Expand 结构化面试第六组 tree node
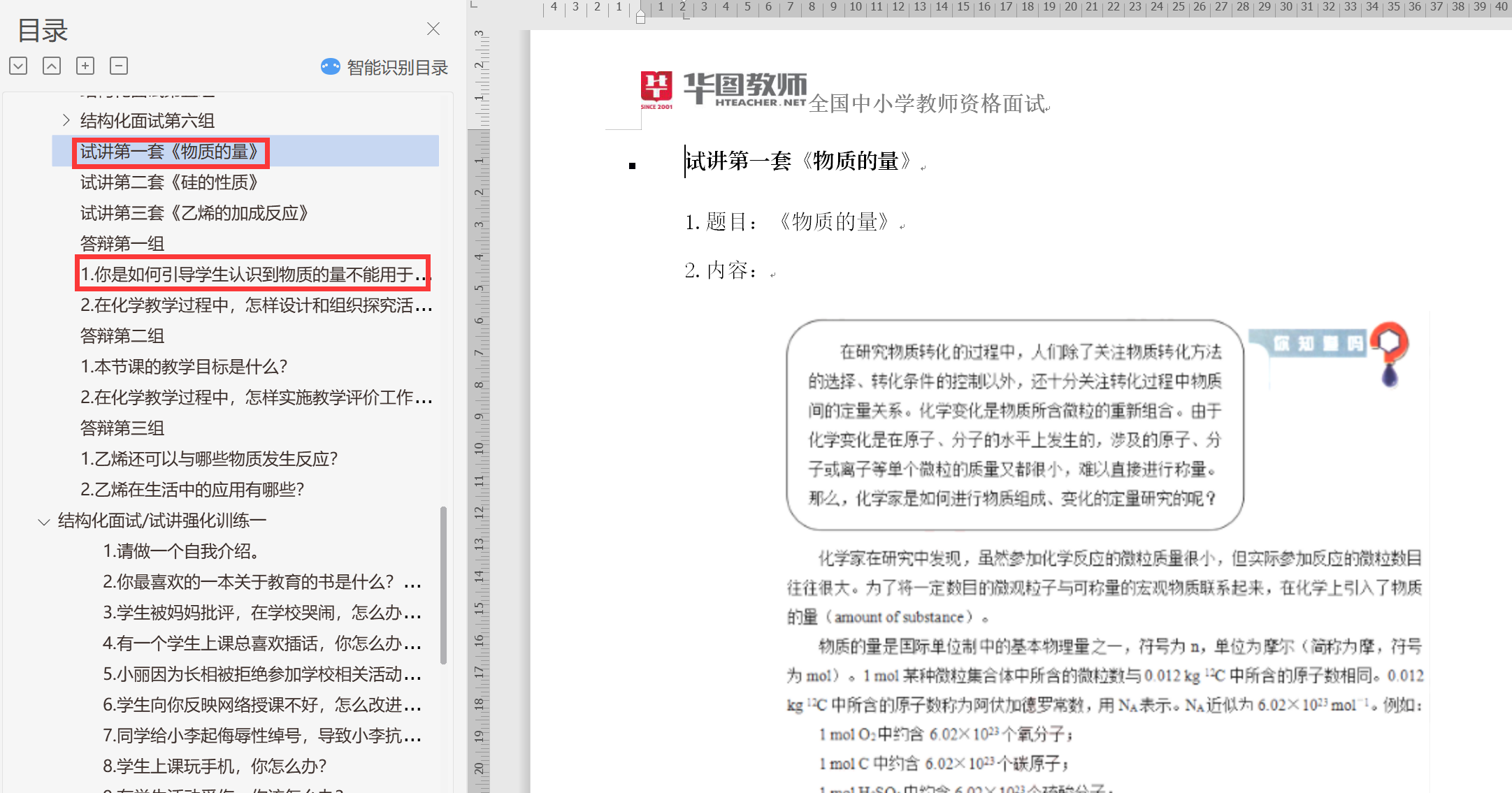 point(66,120)
